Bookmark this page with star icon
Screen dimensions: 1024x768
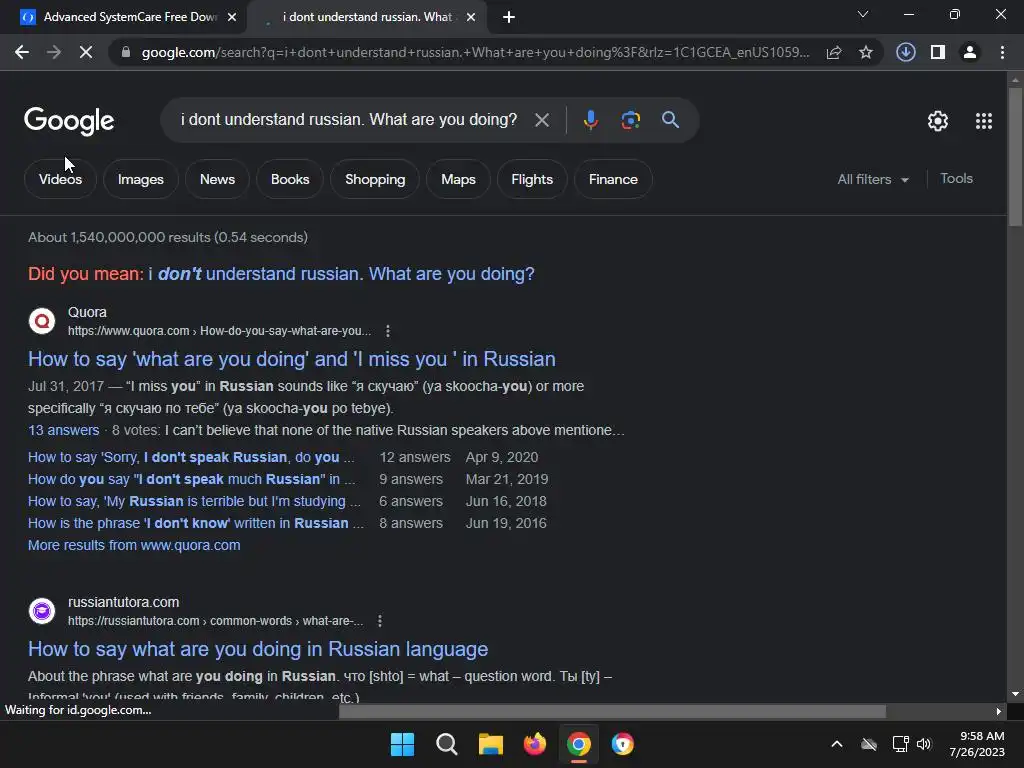point(866,52)
